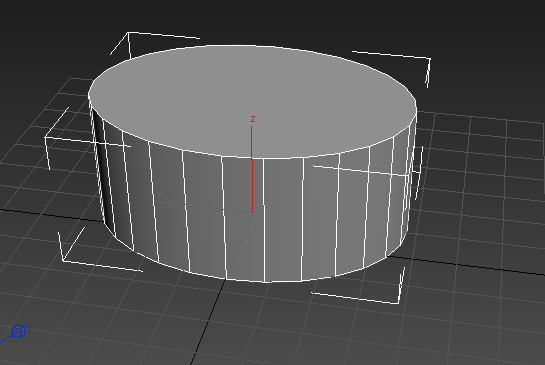545x365 pixels.
Task: Click the black grid axis line at right
Action: coord(469,266)
